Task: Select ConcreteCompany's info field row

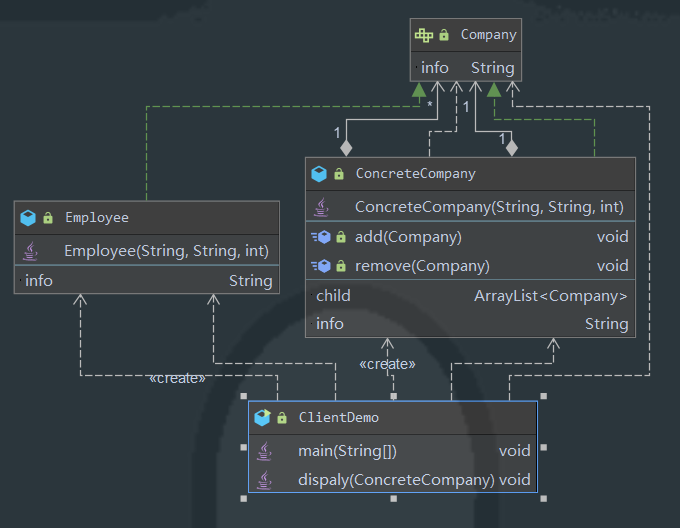Action: pos(471,324)
